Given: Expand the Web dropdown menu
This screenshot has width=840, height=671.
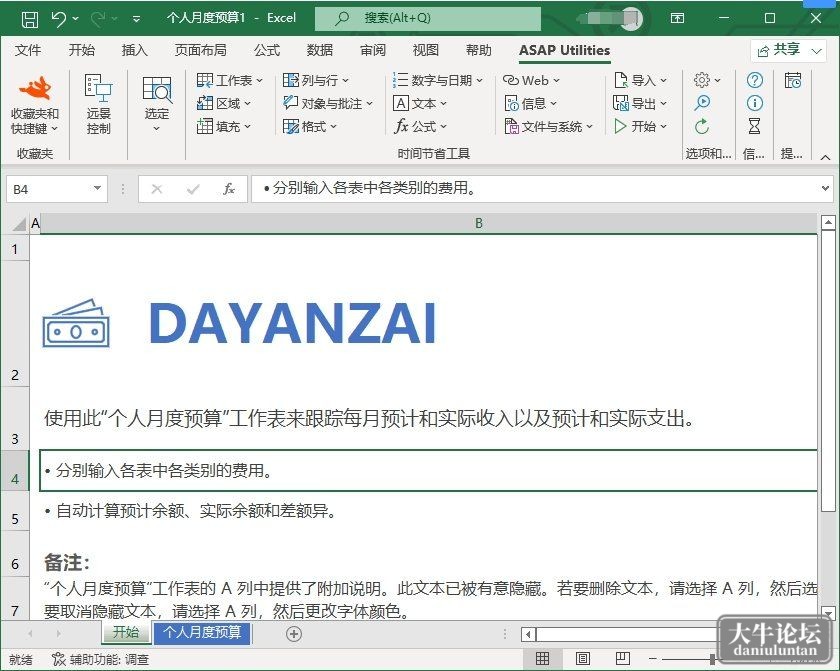Looking at the screenshot, I should (531, 80).
